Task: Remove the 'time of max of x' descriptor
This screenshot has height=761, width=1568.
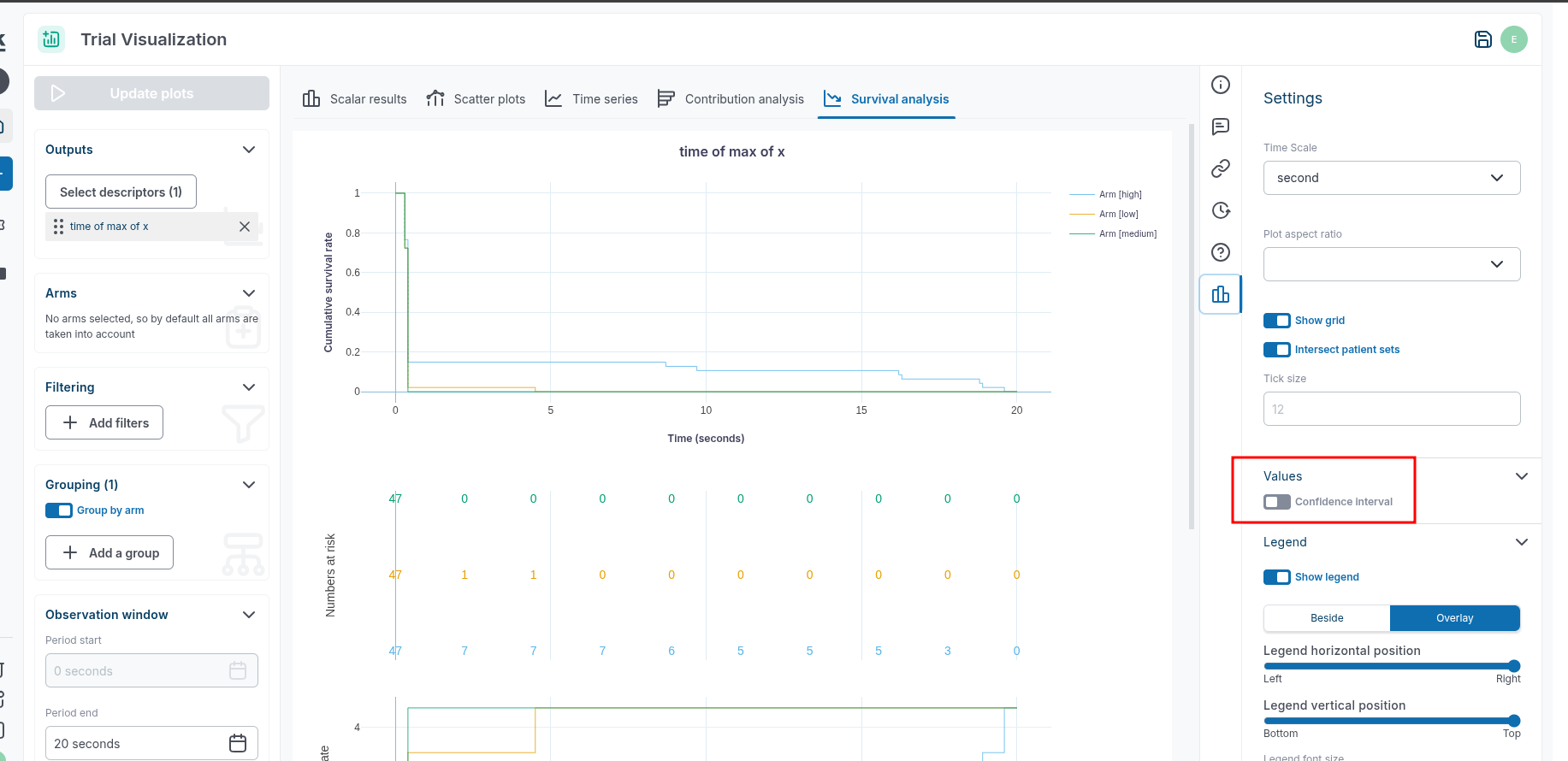Action: coord(245,227)
